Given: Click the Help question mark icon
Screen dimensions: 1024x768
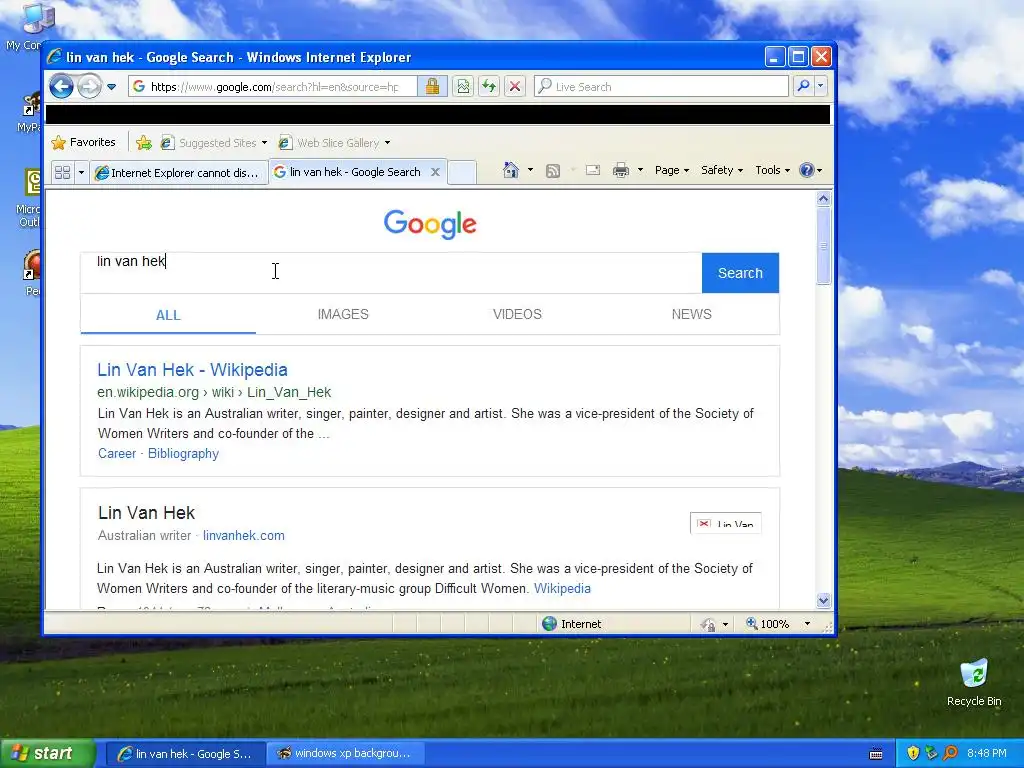Looking at the screenshot, I should click(x=807, y=170).
